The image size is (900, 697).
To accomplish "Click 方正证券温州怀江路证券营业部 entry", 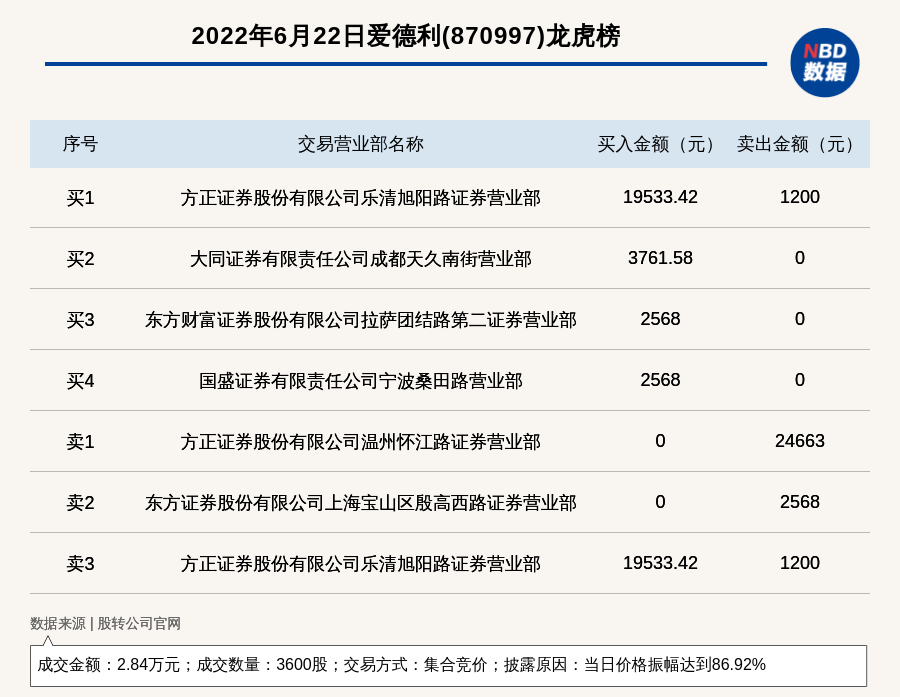I will tap(360, 442).
